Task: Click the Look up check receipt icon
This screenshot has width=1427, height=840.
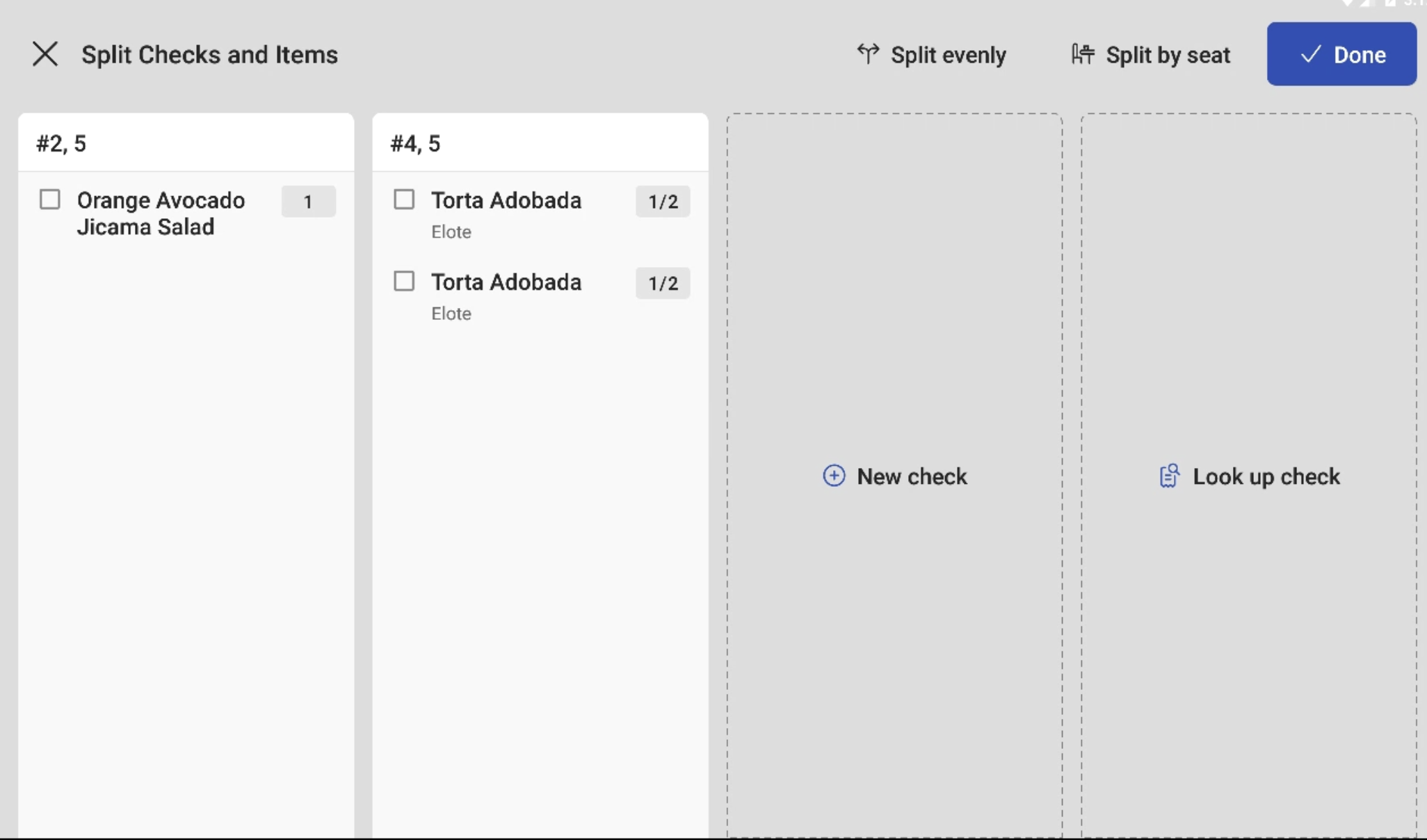Action: [x=1169, y=476]
